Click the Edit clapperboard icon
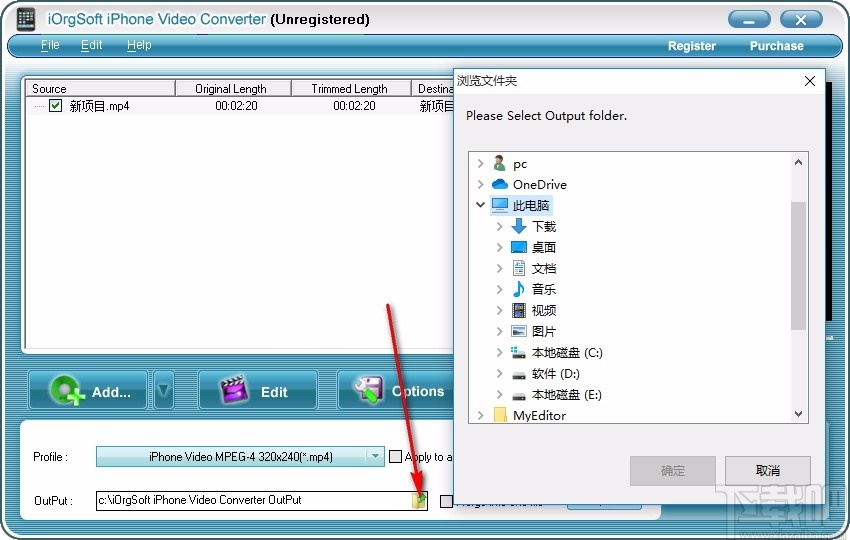850x540 pixels. click(235, 389)
